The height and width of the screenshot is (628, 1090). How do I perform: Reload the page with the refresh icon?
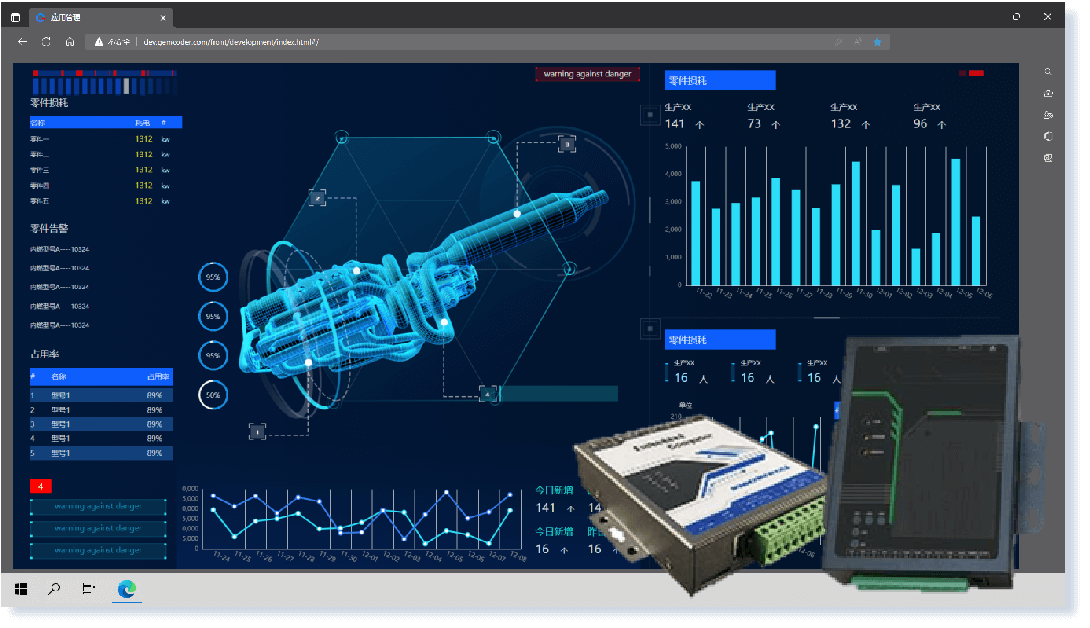coord(46,42)
